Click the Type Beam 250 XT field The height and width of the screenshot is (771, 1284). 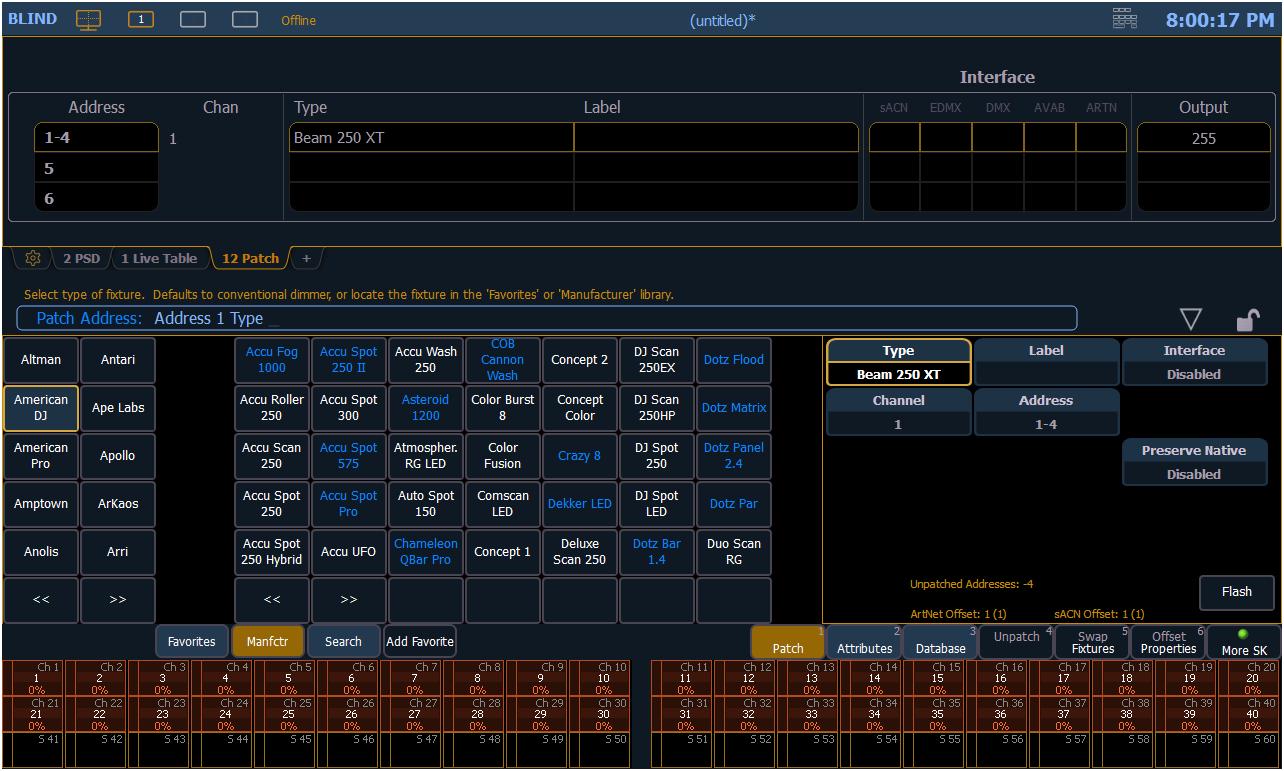(898, 363)
